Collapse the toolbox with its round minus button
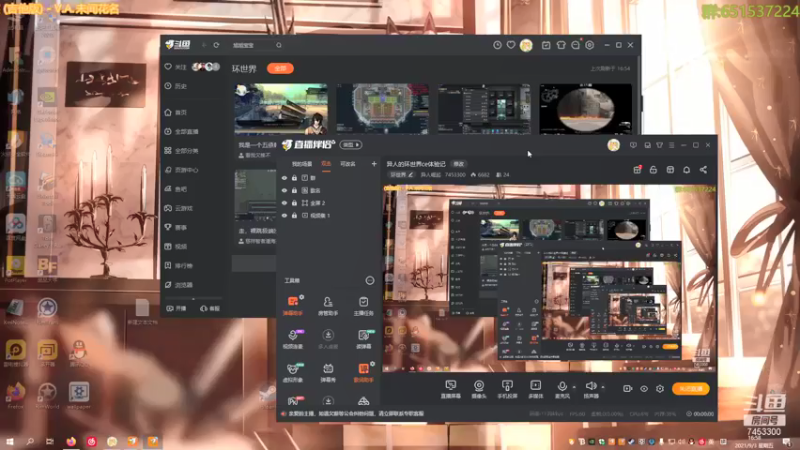Image resolution: width=800 pixels, height=450 pixels. [x=370, y=280]
